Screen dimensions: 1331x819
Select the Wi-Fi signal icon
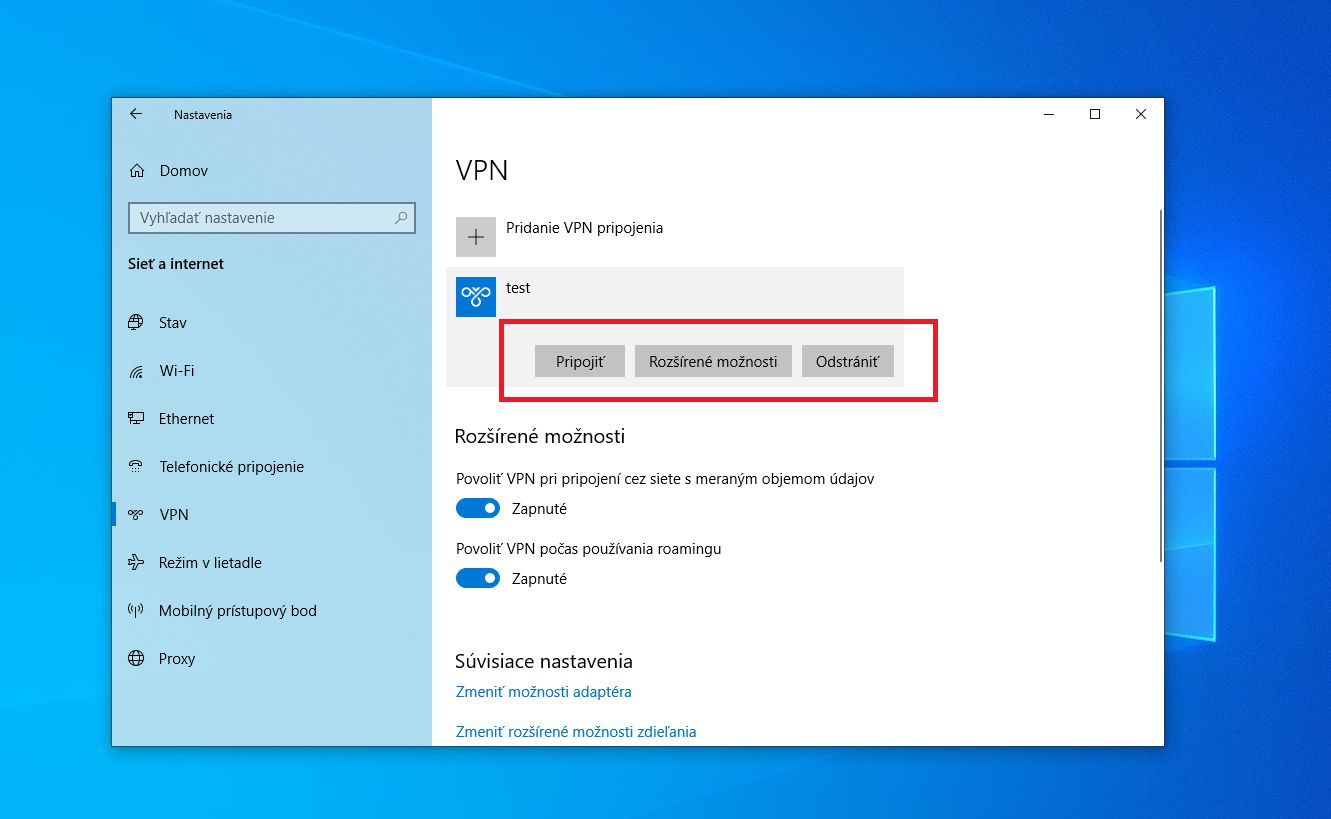pyautogui.click(x=136, y=371)
